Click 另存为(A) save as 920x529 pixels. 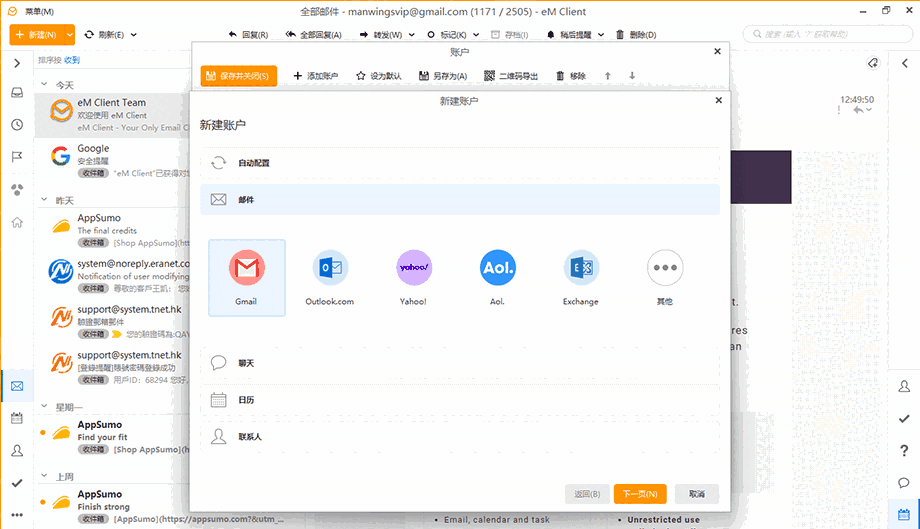click(x=443, y=76)
